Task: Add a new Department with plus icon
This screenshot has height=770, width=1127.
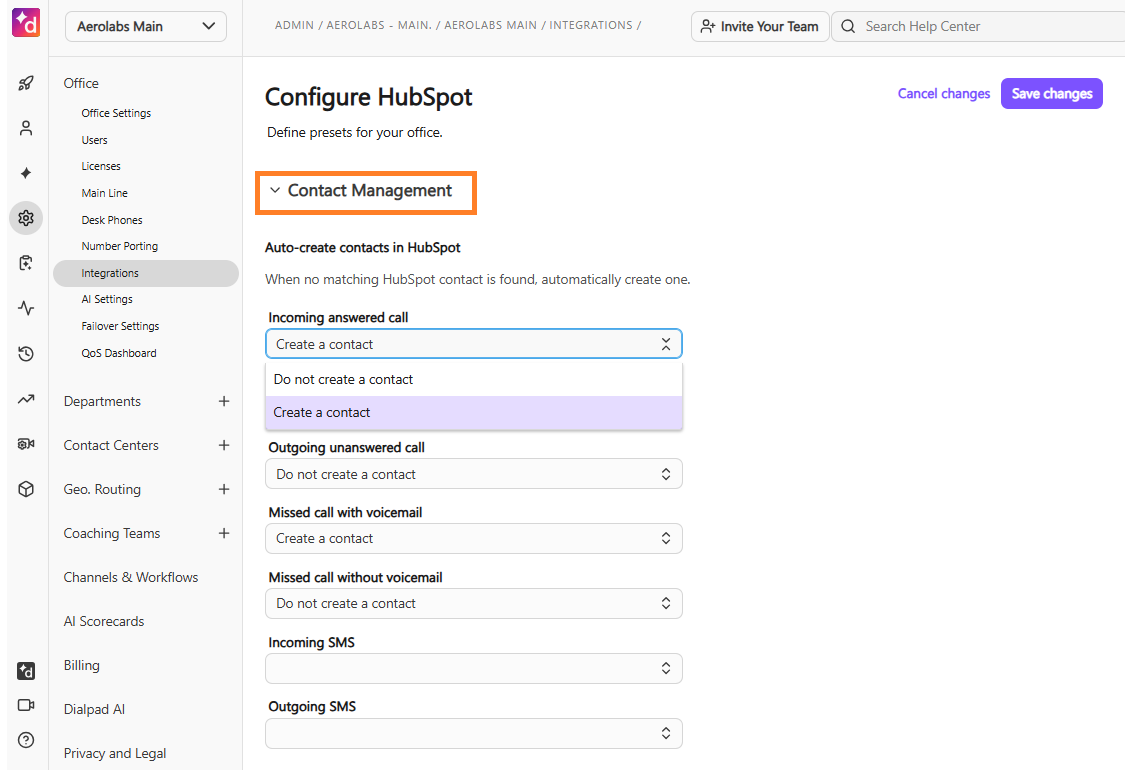Action: point(224,401)
